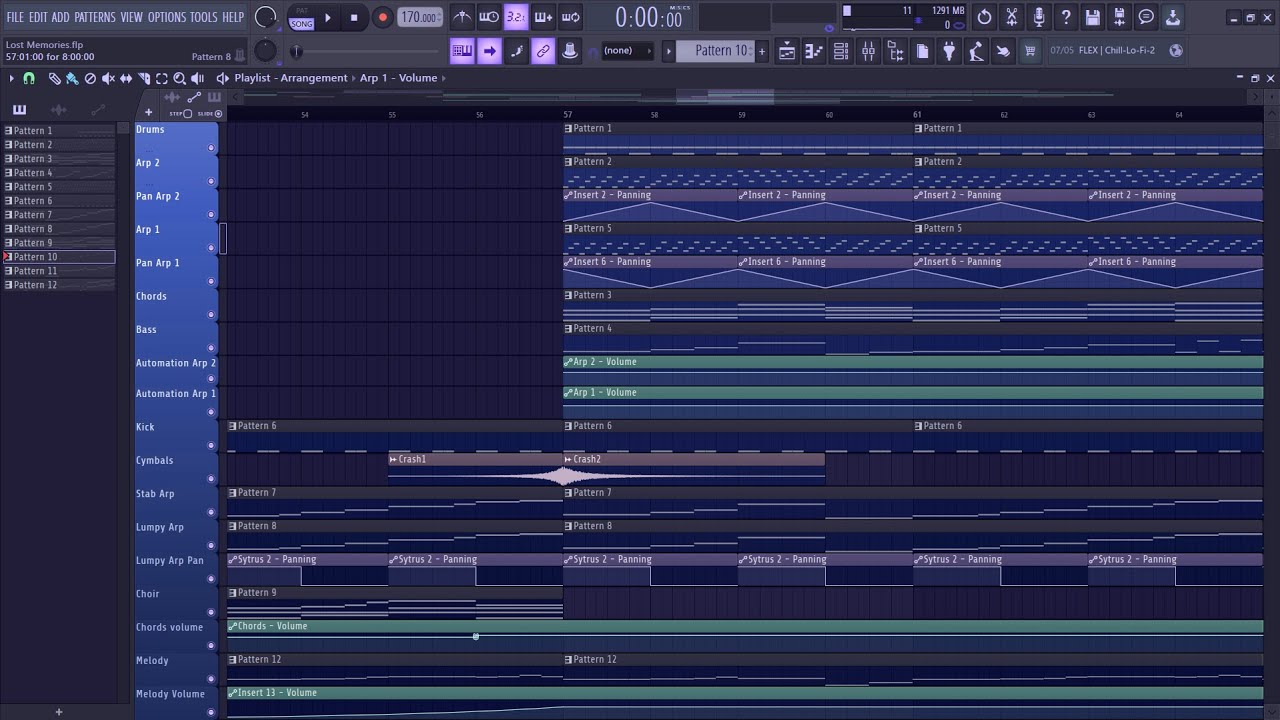Screen dimensions: 1280x720
Task: Toggle the link-to-controller chain icon
Action: [543, 51]
